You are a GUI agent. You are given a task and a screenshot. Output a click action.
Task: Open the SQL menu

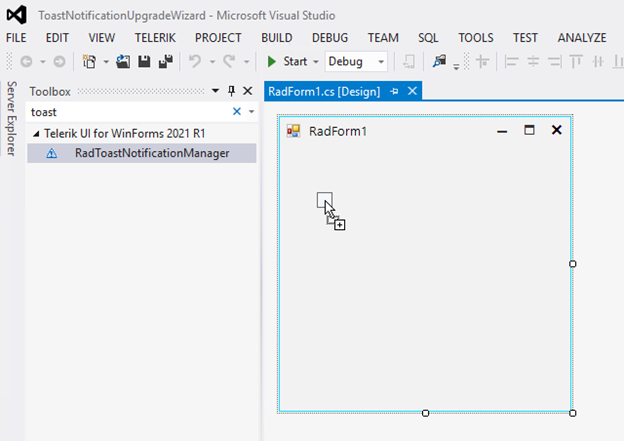click(x=428, y=38)
